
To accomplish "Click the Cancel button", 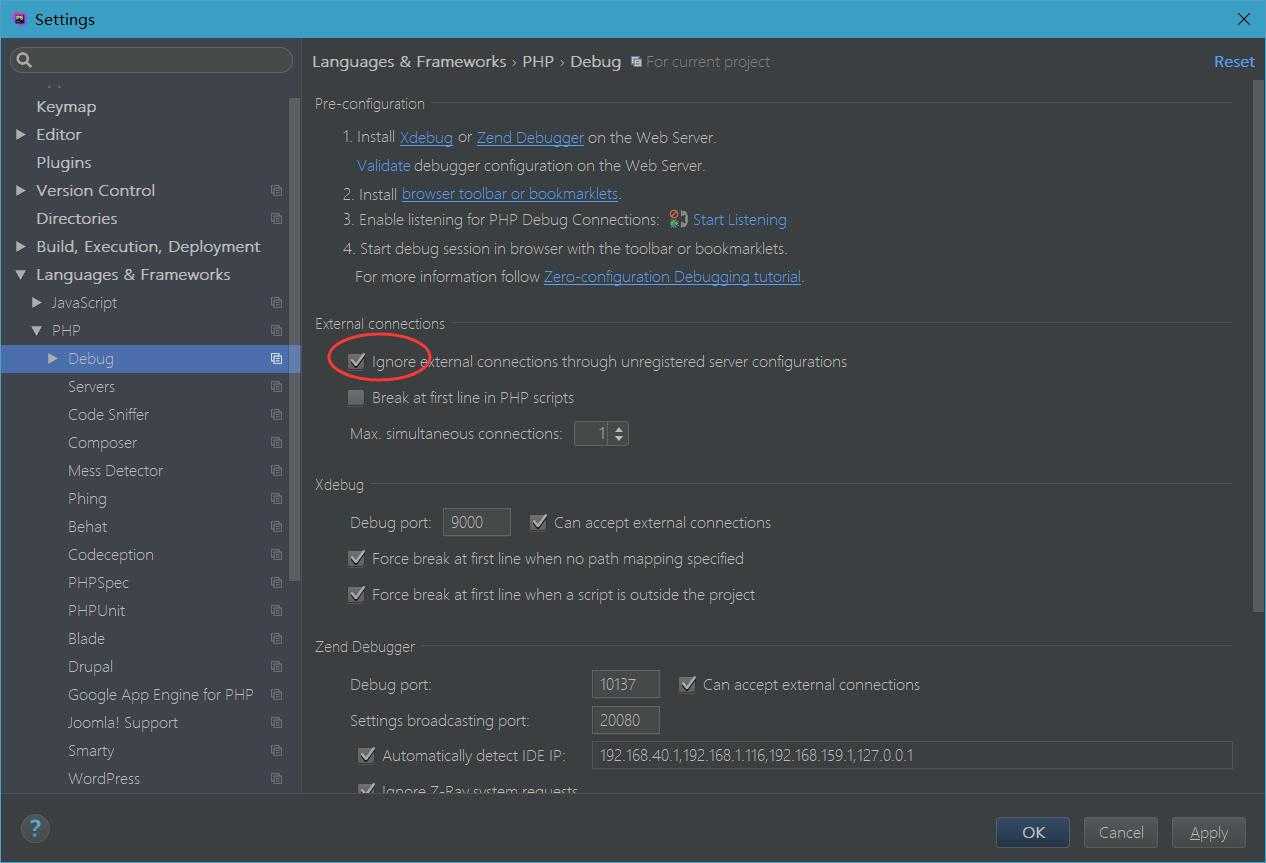I will (1121, 832).
